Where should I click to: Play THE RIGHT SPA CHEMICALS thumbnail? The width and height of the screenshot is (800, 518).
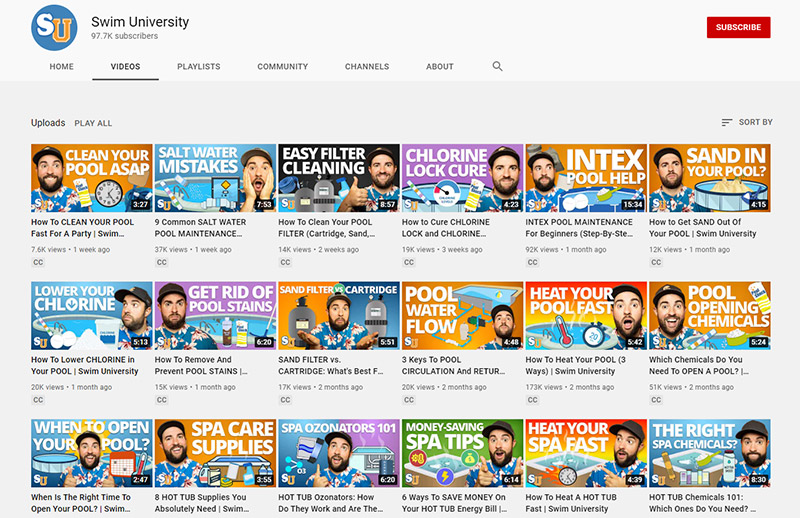tap(710, 454)
